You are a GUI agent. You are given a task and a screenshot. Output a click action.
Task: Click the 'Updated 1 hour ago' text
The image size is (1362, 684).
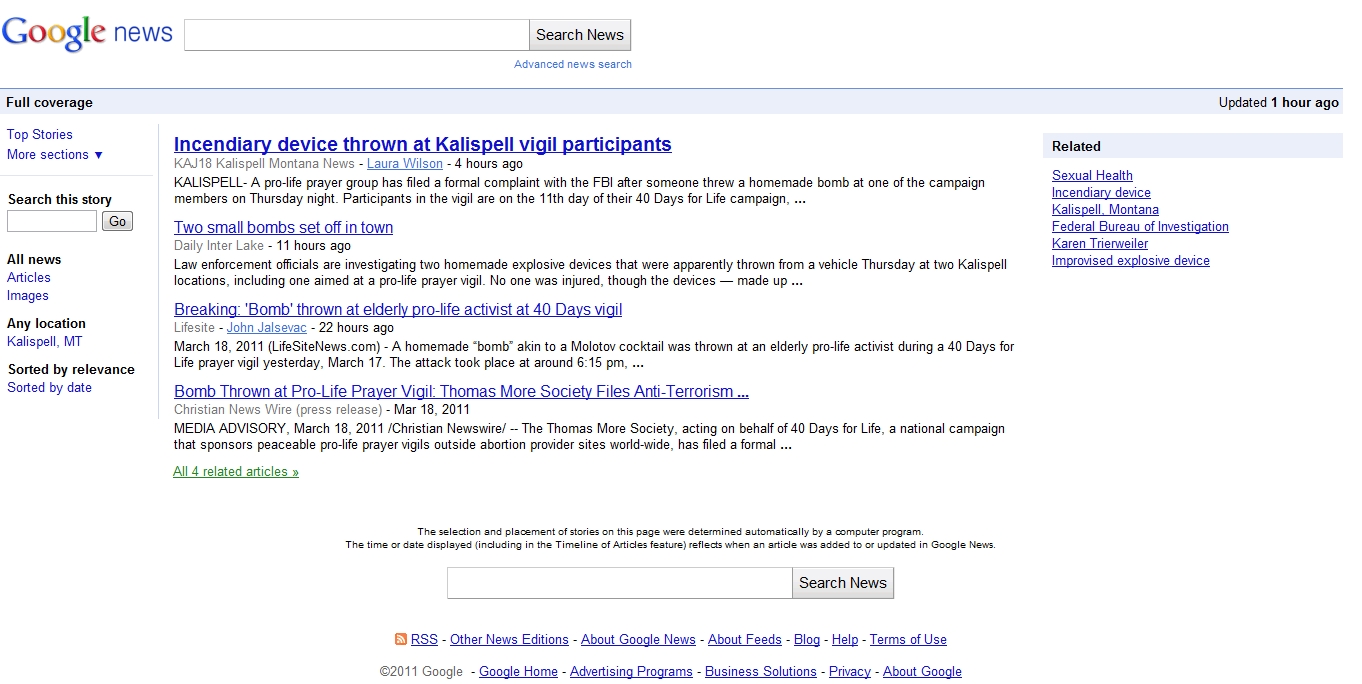[1278, 102]
